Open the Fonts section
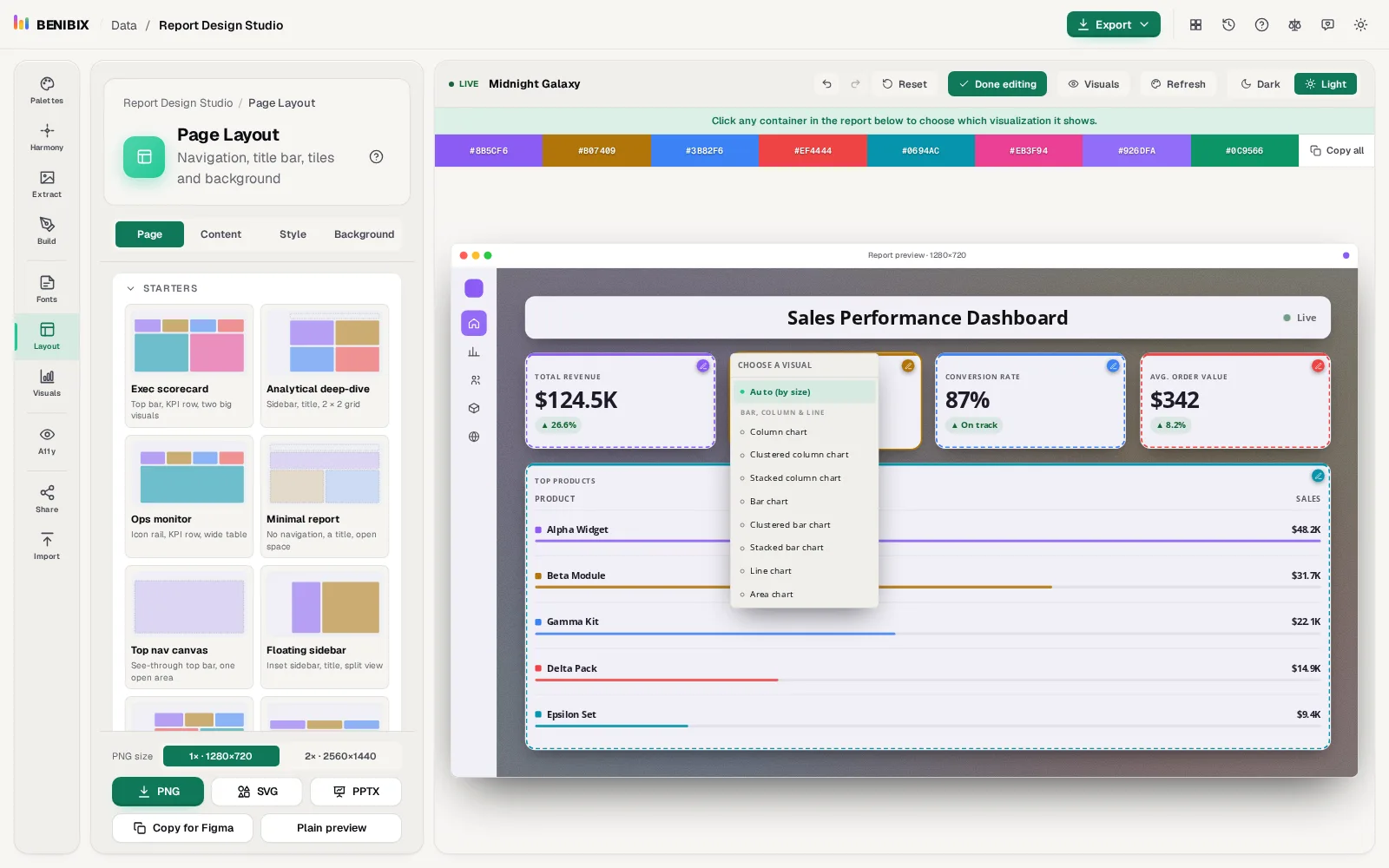Image resolution: width=1389 pixels, height=868 pixels. point(47,289)
